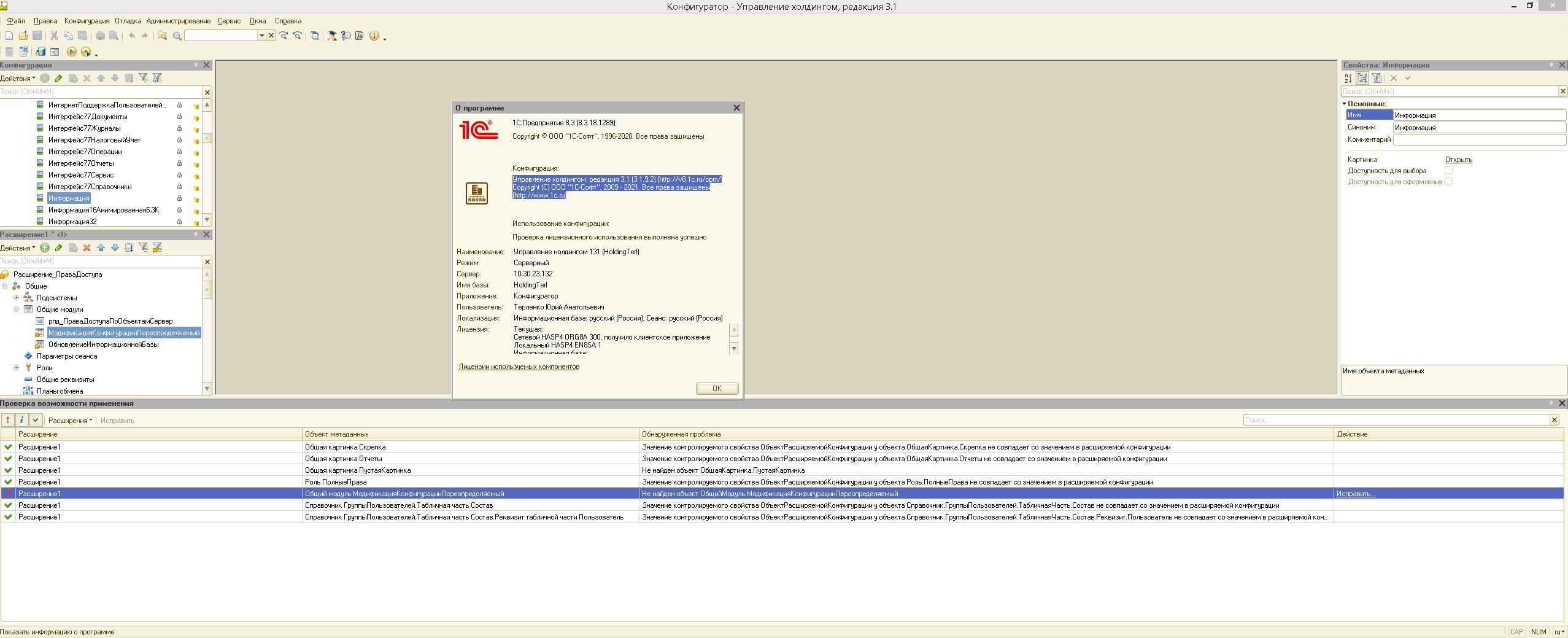The width and height of the screenshot is (1568, 638).
Task: Expand the 'Подсистемы' tree node
Action: coord(17,298)
